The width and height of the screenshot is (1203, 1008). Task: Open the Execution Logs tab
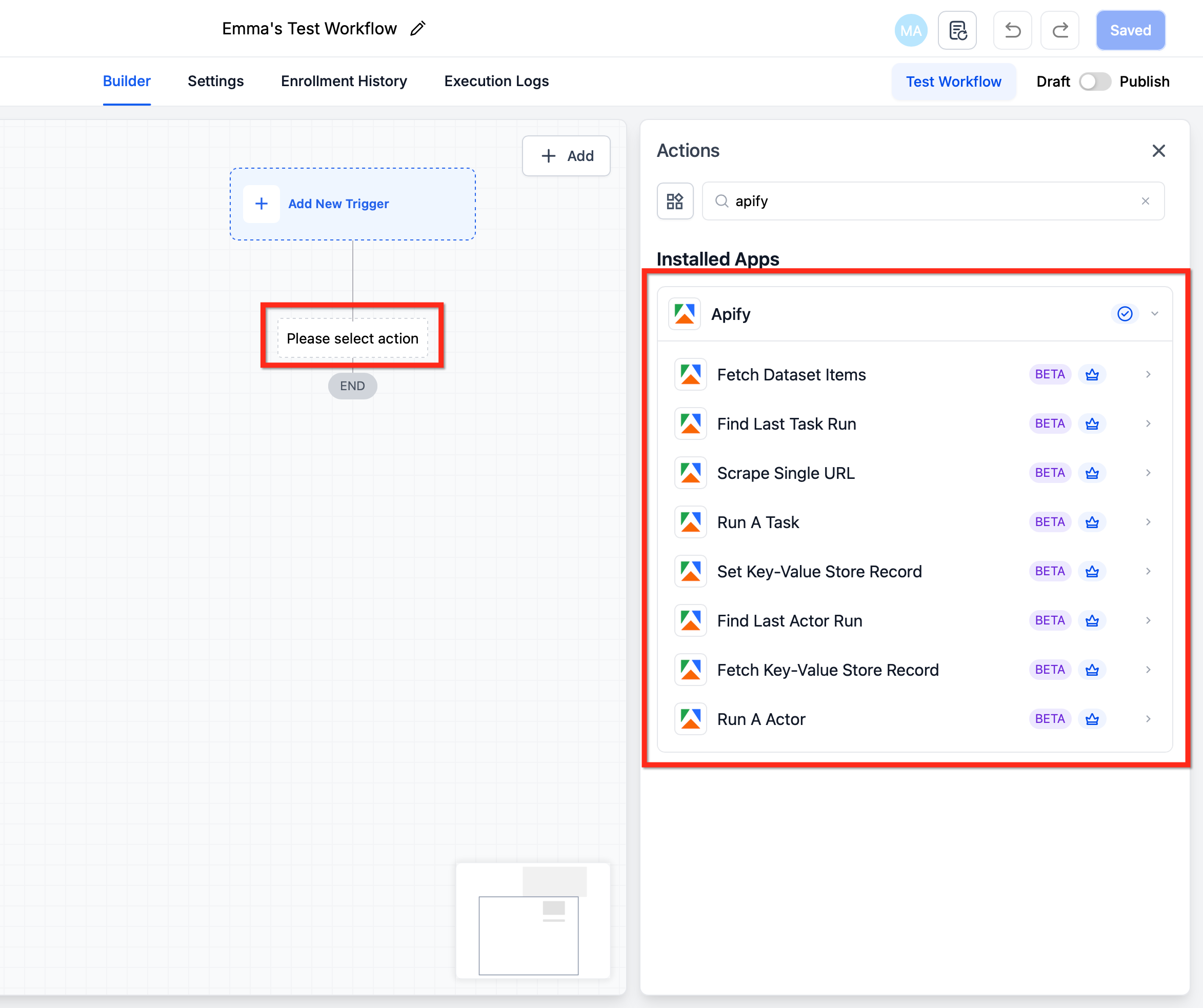(x=496, y=82)
